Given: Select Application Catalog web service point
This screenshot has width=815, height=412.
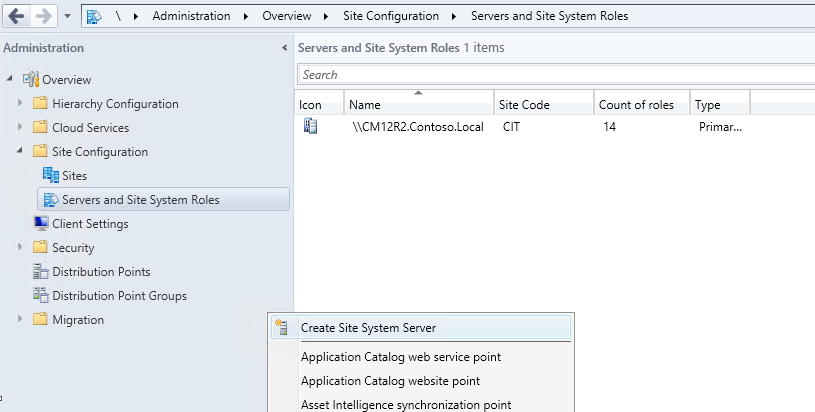Looking at the screenshot, I should click(400, 357).
